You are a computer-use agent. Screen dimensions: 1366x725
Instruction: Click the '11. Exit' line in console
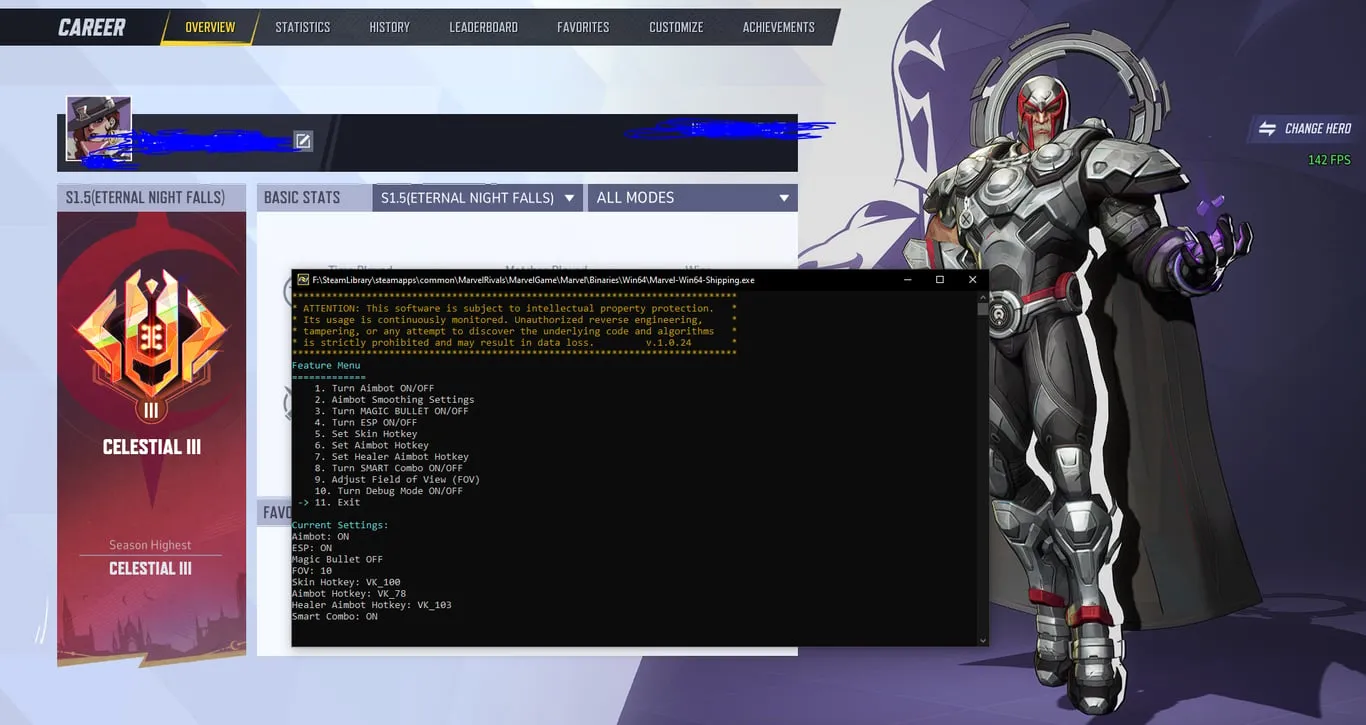tap(337, 502)
